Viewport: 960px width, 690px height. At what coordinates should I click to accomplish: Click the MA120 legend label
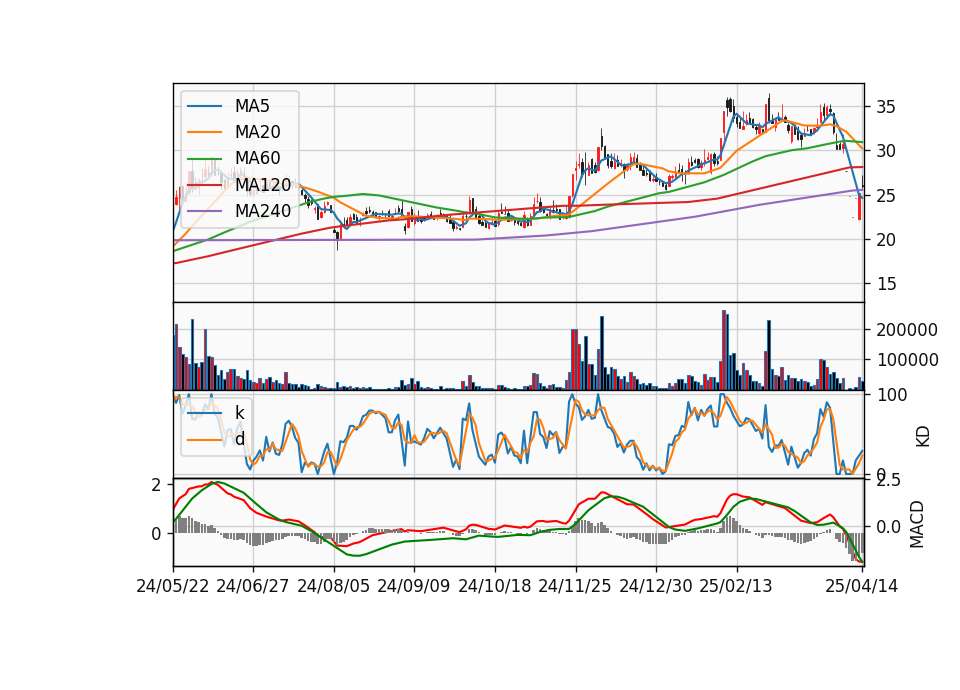point(263,184)
